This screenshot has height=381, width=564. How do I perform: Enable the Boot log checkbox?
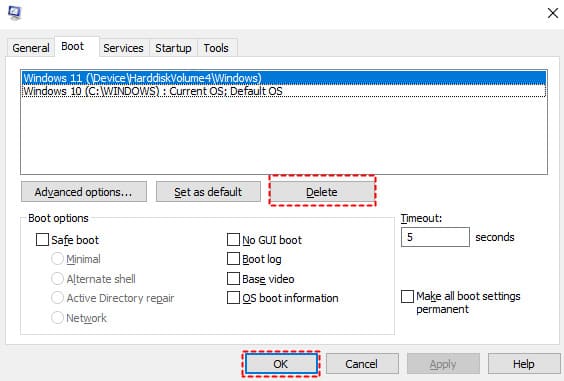click(233, 259)
